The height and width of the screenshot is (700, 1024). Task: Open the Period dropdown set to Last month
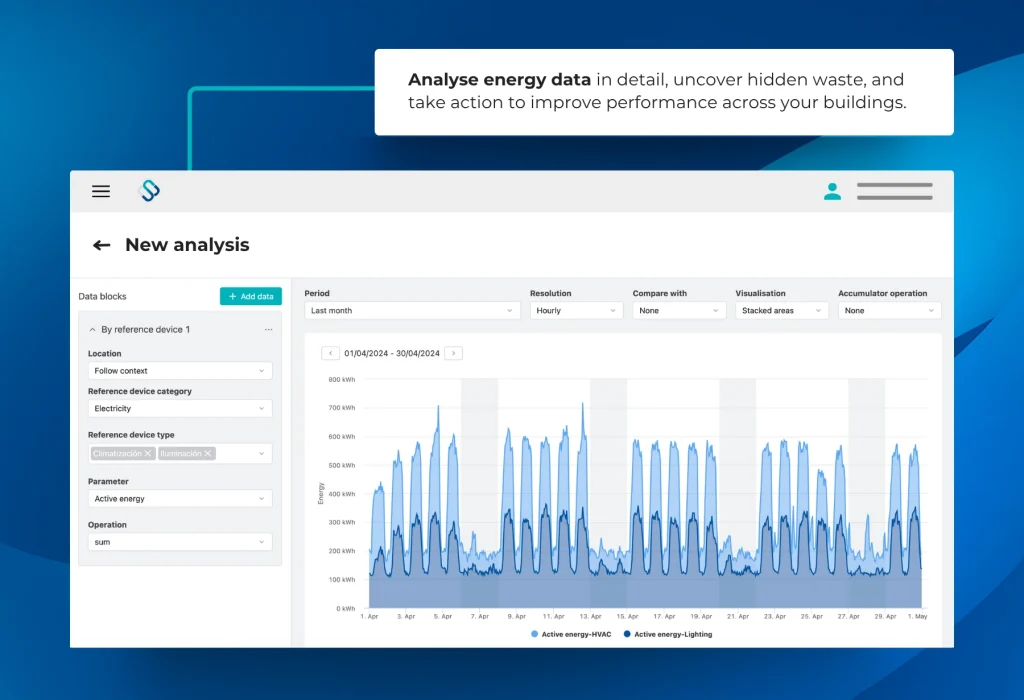pos(412,311)
